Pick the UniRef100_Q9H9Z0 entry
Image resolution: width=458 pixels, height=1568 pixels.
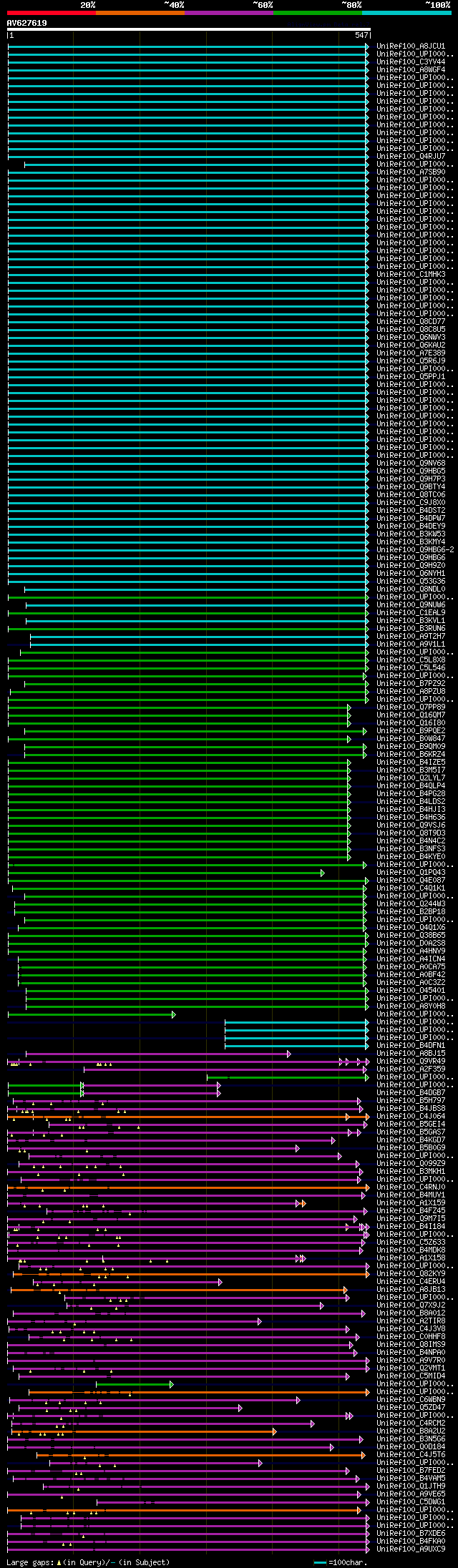tap(411, 565)
